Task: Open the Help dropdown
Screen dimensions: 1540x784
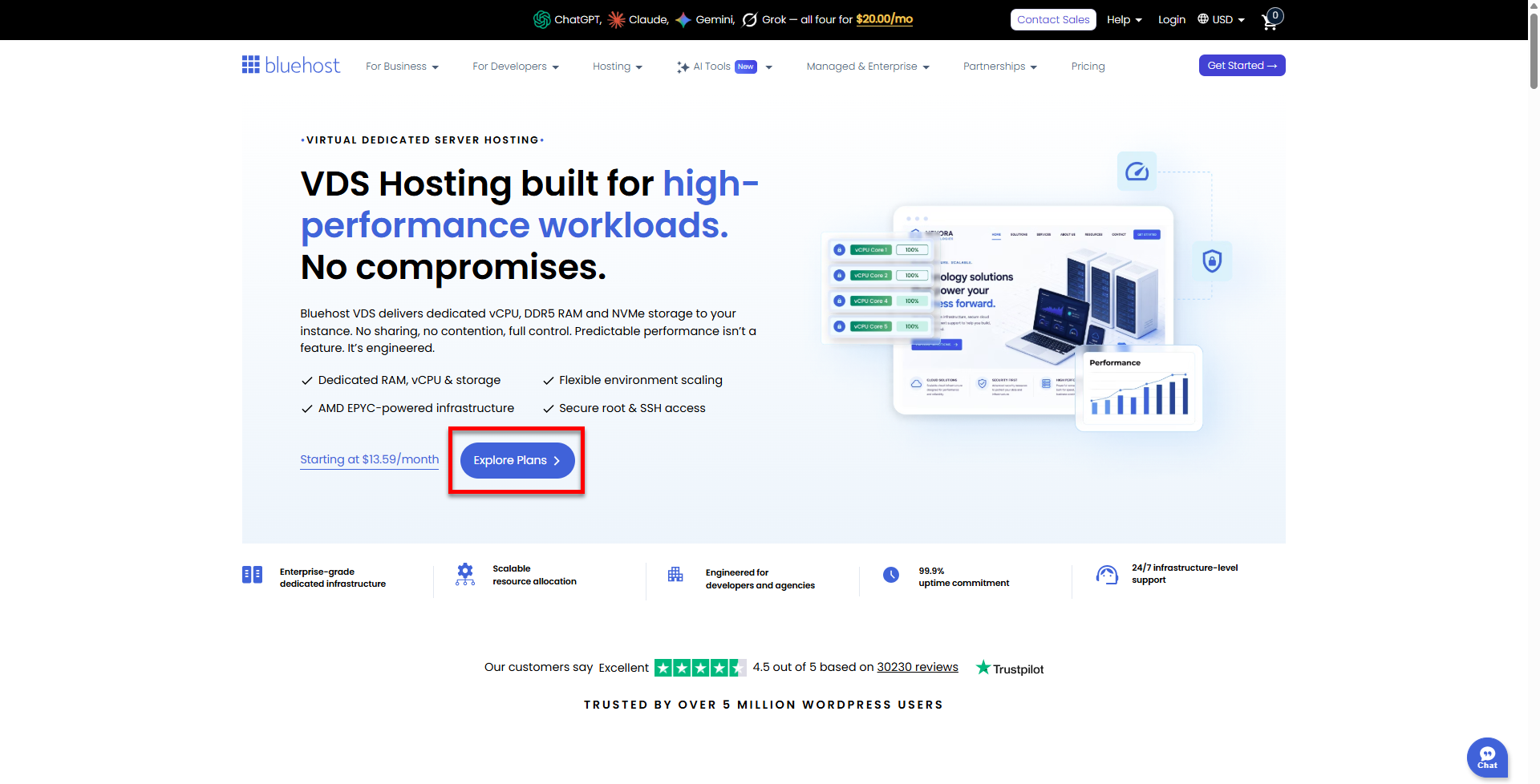Action: pos(1125,19)
